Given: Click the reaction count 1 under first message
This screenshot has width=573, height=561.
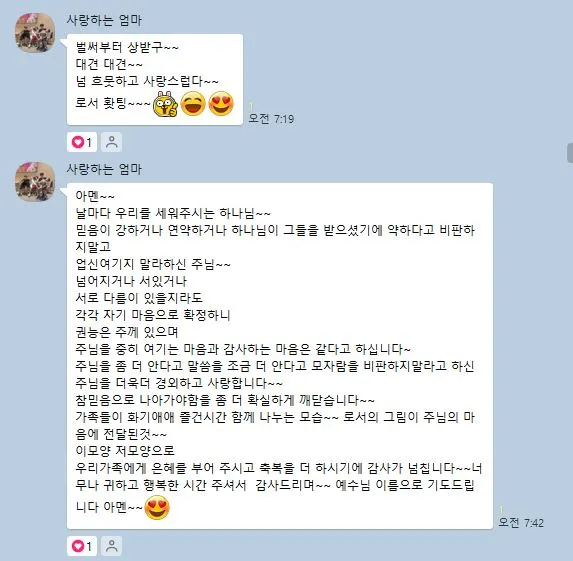Looking at the screenshot, I should coord(89,142).
